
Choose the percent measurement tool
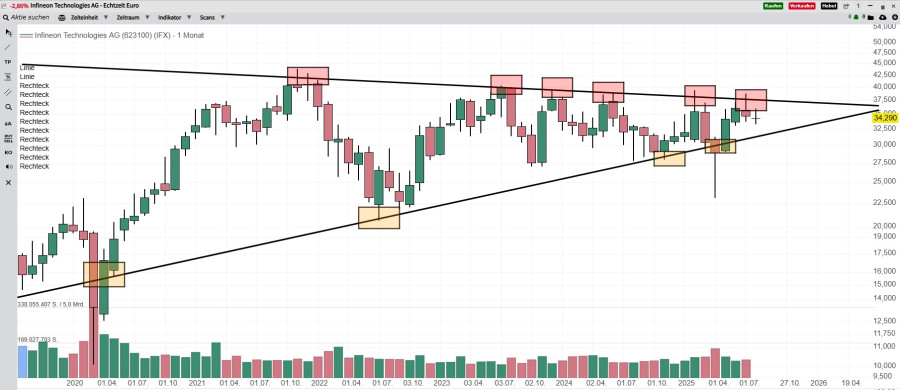coord(8,77)
